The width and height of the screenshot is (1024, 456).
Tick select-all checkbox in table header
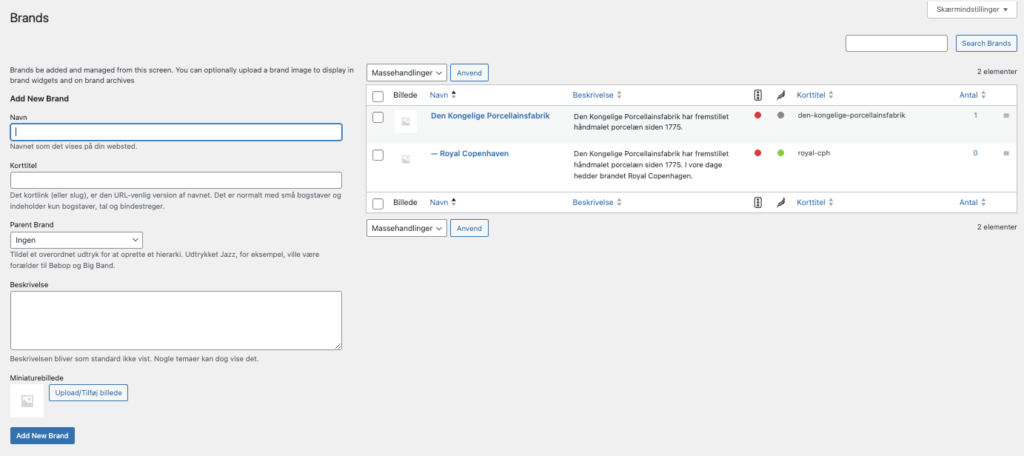tap(377, 97)
